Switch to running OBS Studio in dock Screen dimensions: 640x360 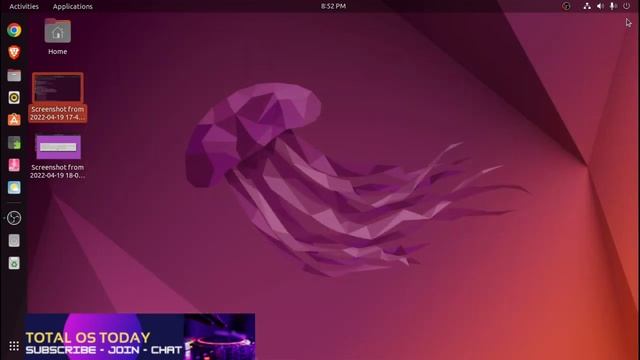(14, 218)
